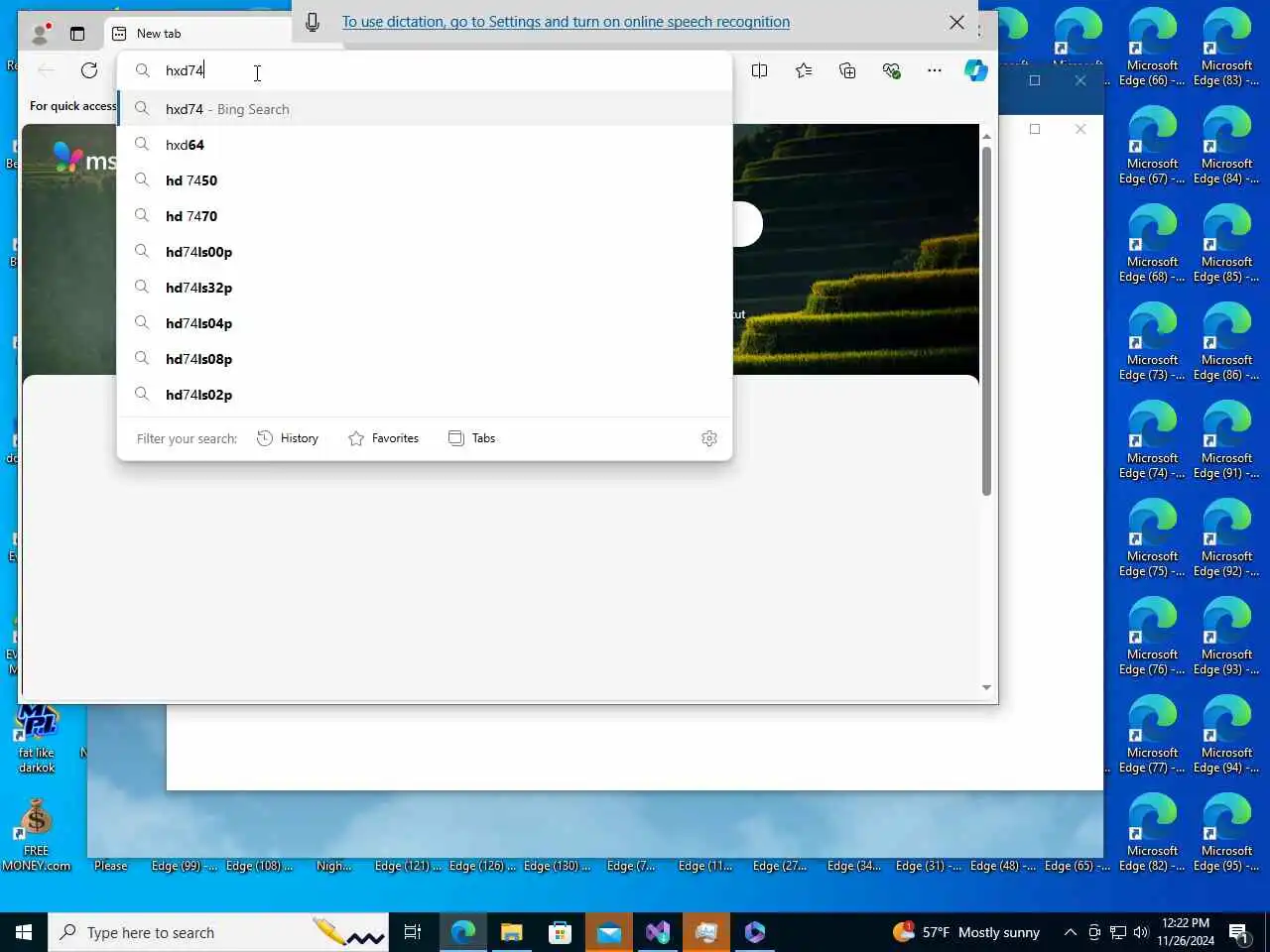Open the Browser essentials heart icon

click(x=891, y=70)
